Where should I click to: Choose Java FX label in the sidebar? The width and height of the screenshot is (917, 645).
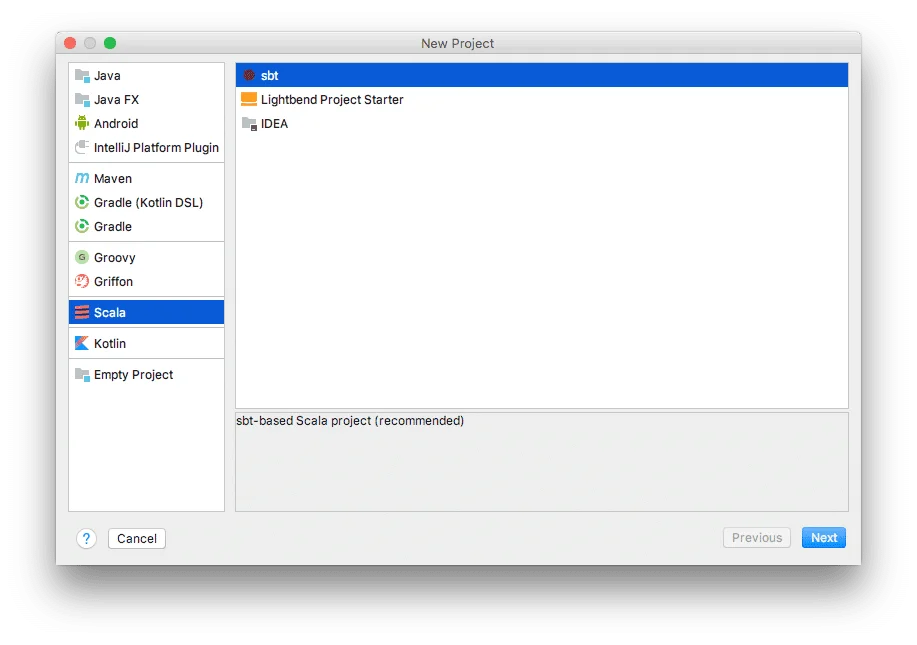point(116,99)
